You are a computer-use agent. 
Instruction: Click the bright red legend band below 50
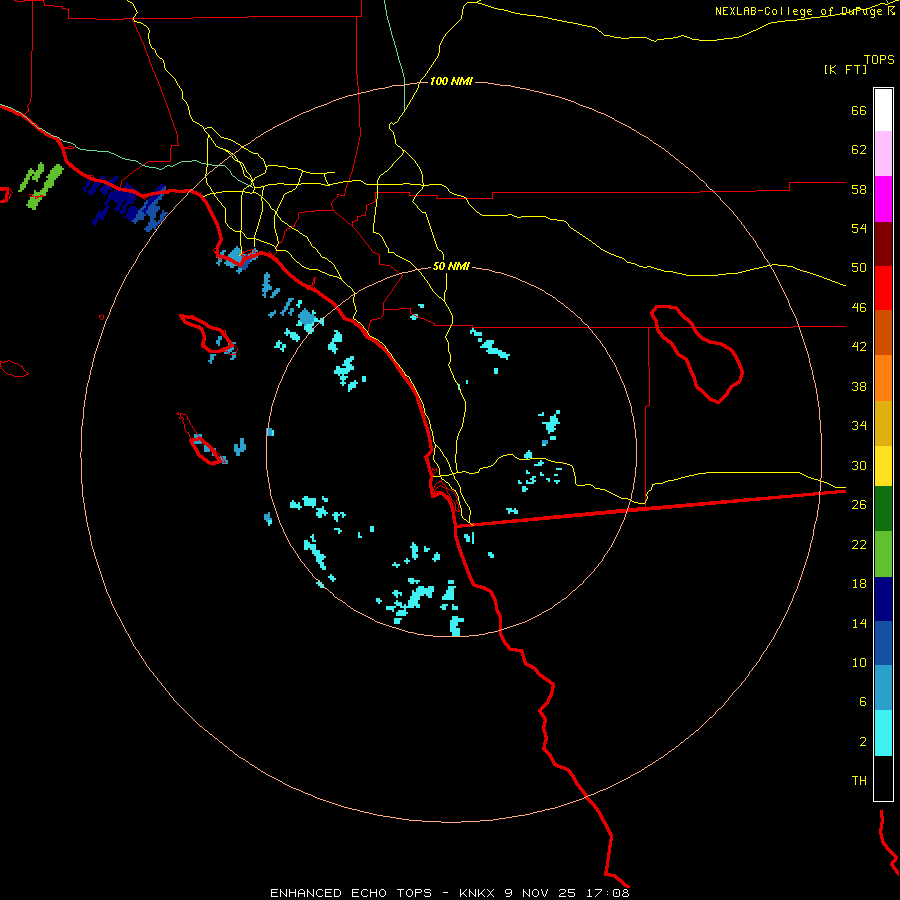883,288
